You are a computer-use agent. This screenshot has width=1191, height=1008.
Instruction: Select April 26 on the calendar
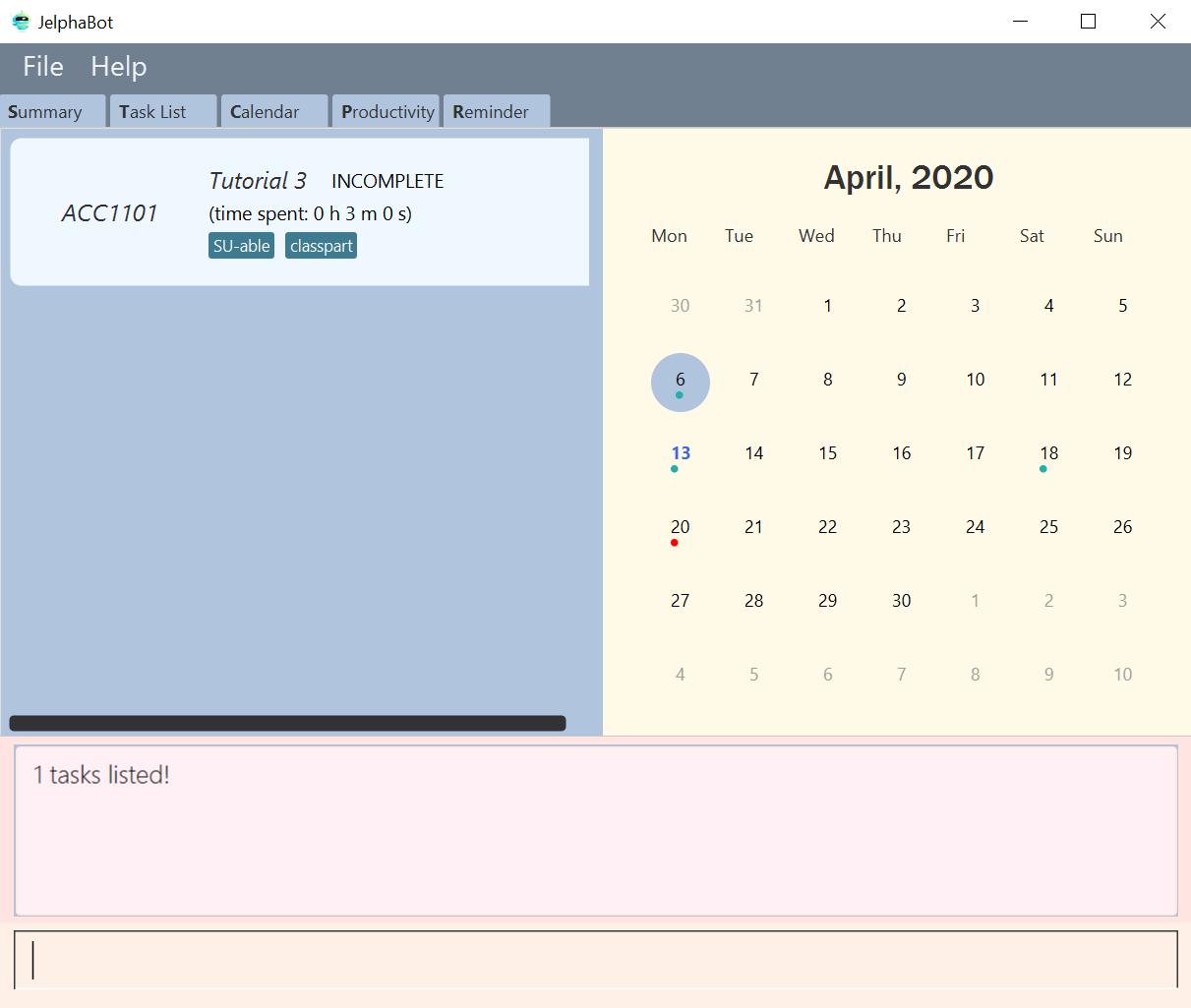(1122, 527)
